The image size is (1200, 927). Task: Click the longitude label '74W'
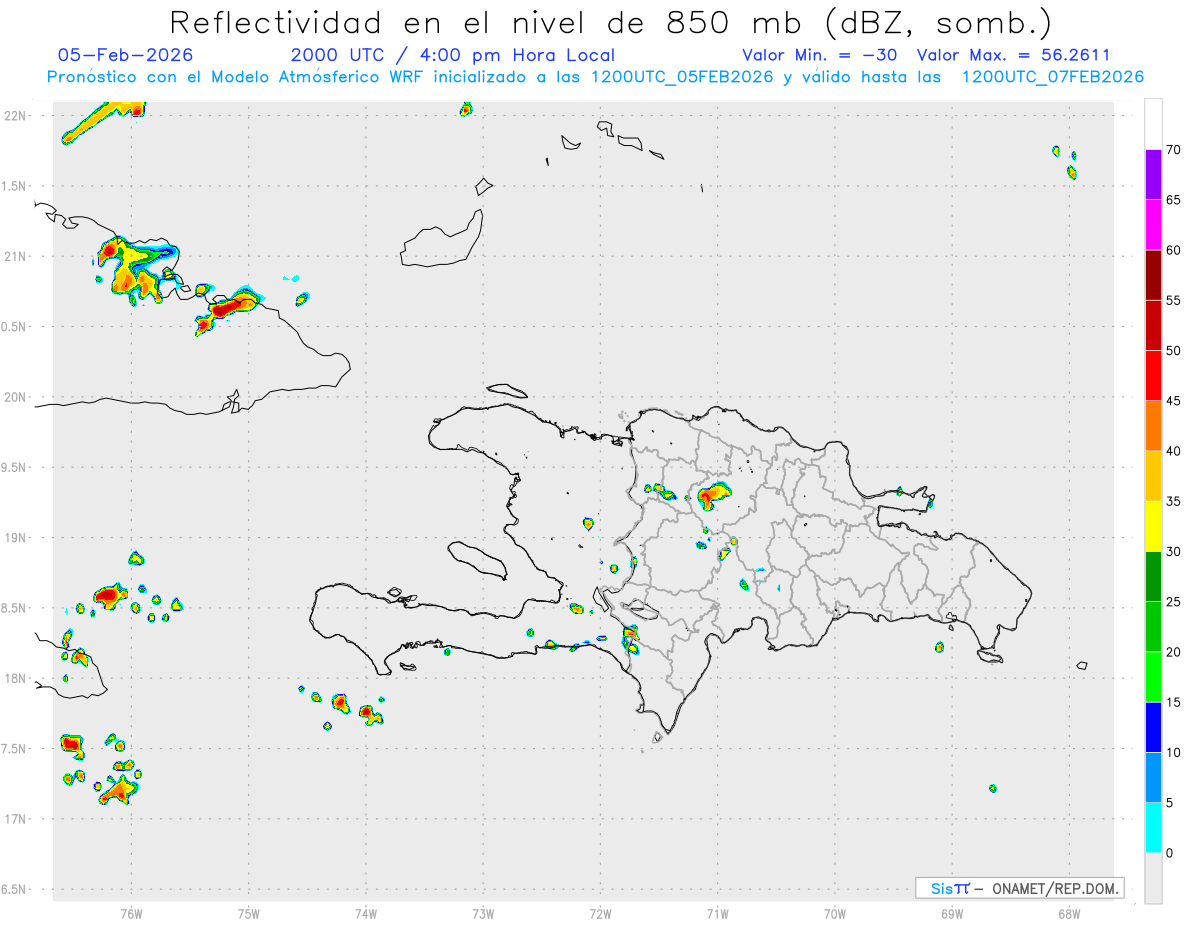point(366,913)
